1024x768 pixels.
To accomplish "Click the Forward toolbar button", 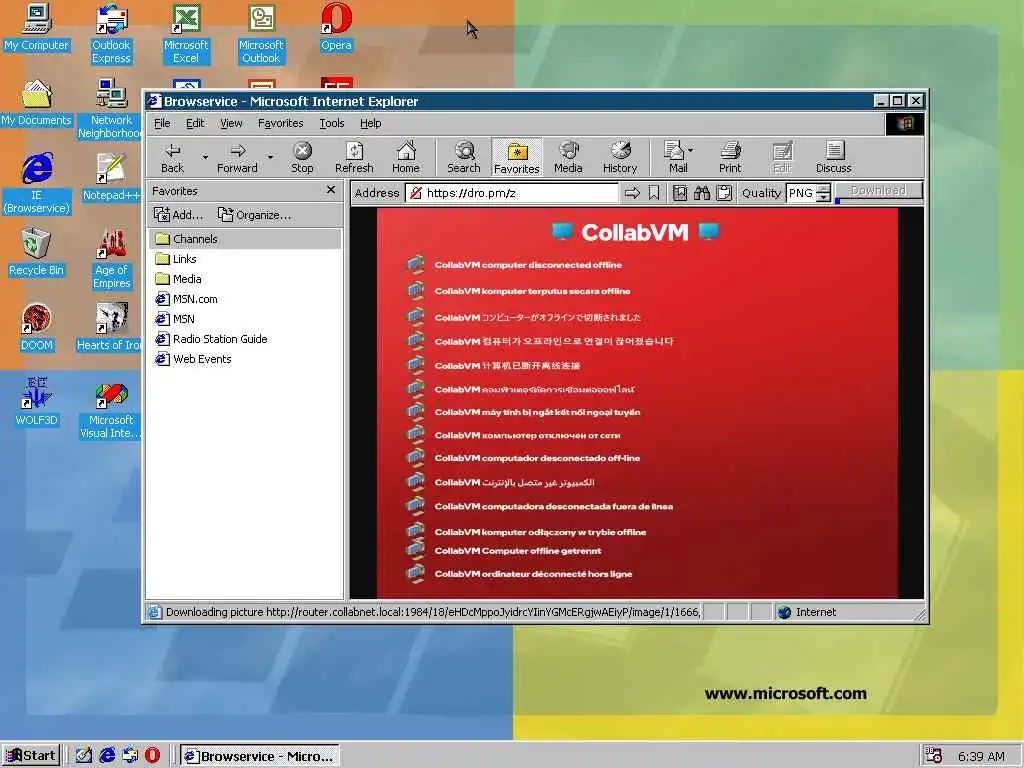I will click(x=237, y=157).
